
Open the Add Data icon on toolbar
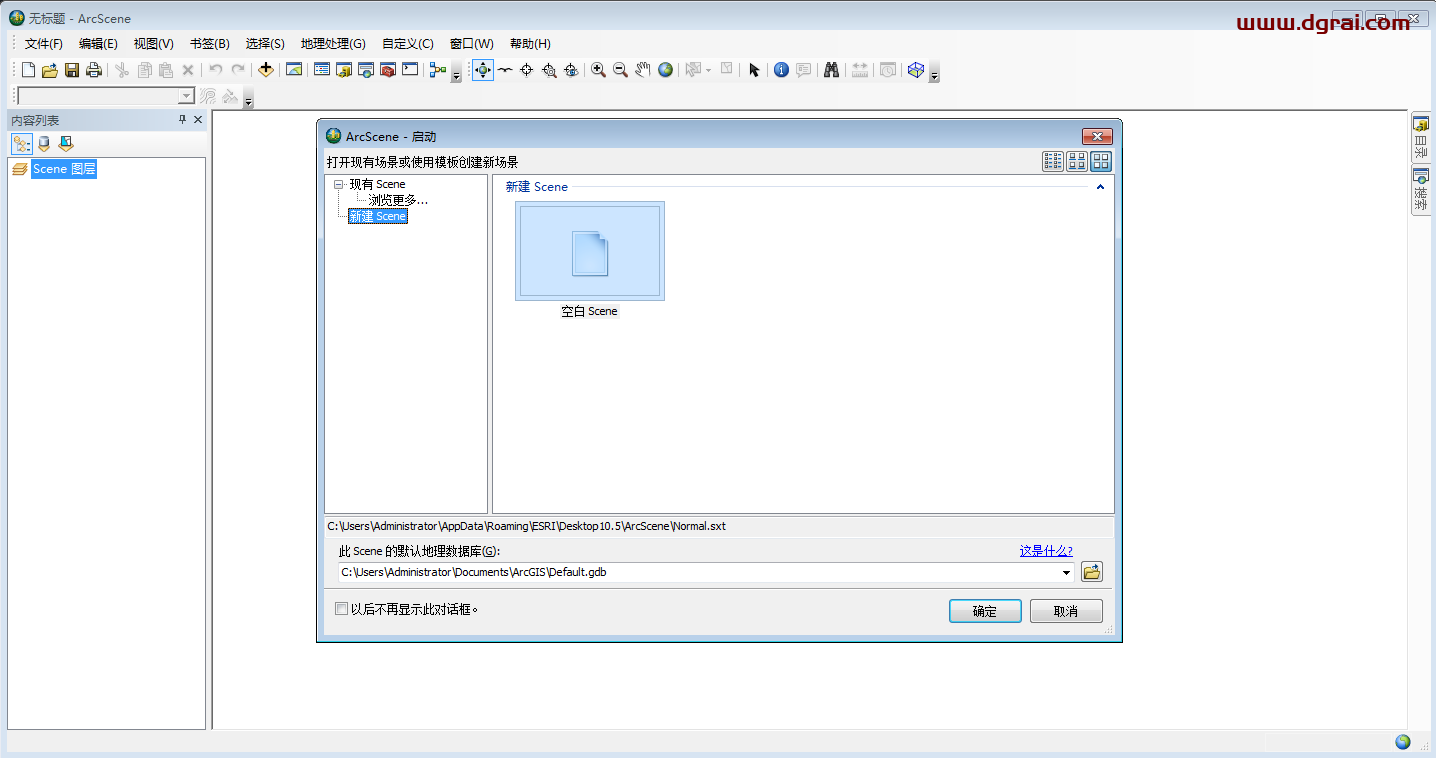(x=266, y=70)
